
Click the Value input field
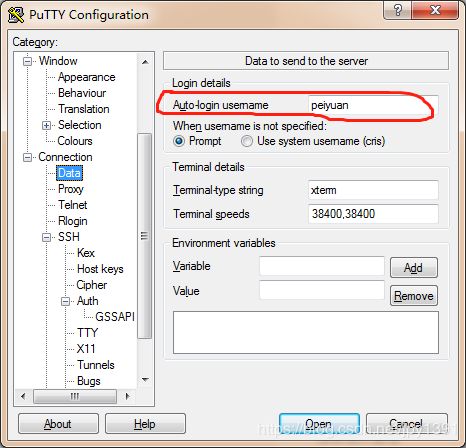click(322, 290)
